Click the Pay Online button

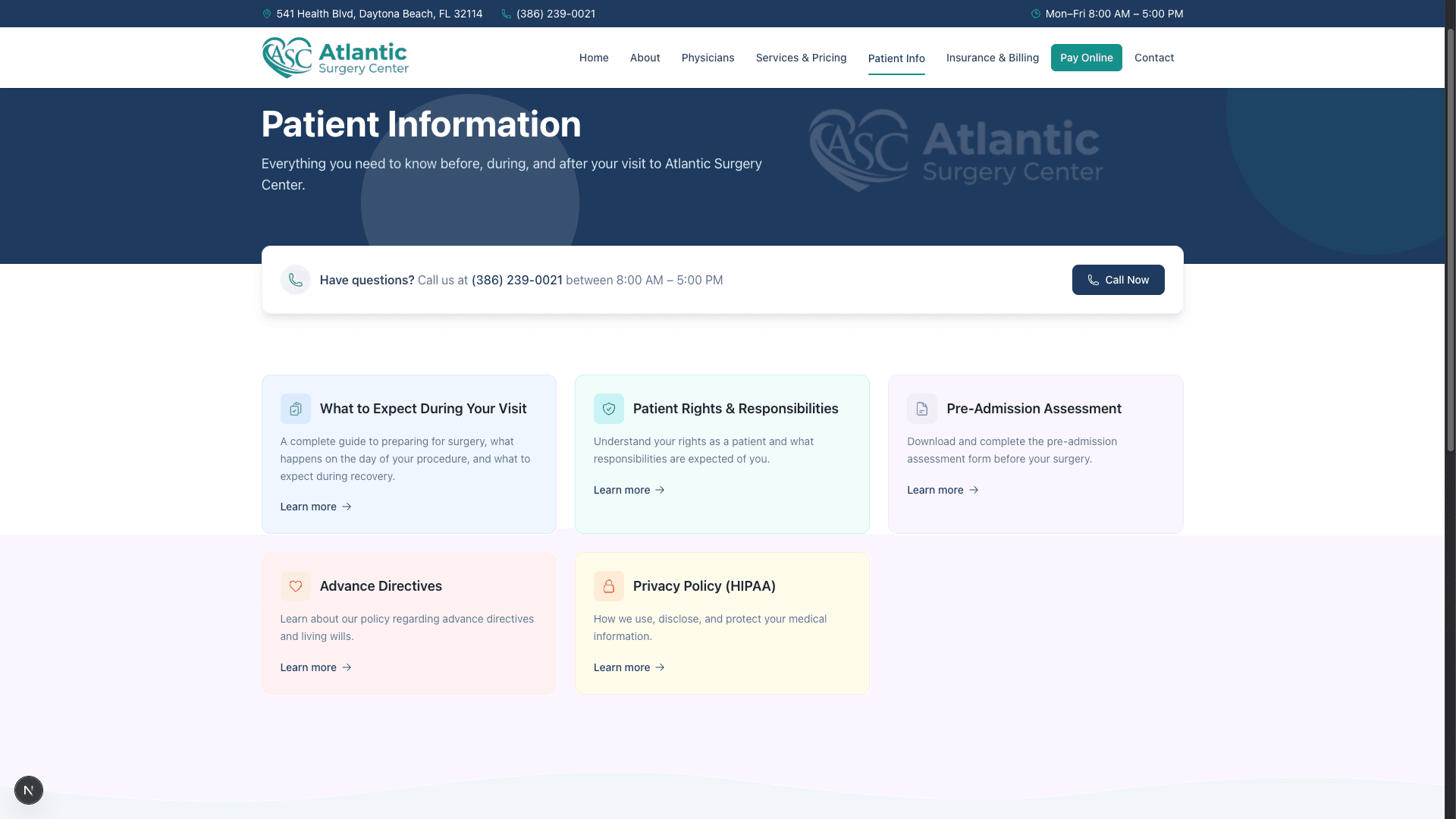[x=1086, y=58]
